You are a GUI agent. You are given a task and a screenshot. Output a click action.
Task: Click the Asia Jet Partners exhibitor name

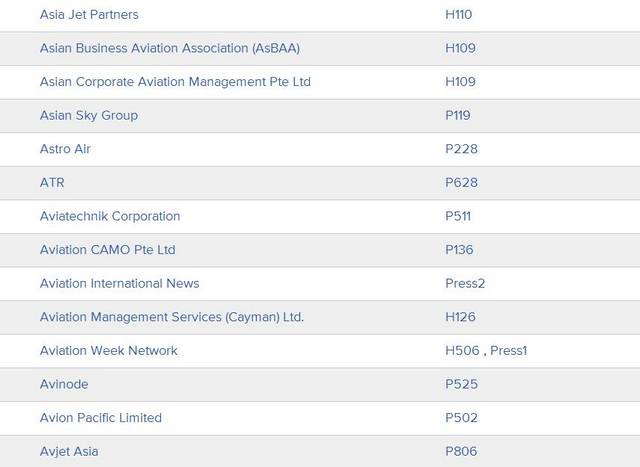89,15
